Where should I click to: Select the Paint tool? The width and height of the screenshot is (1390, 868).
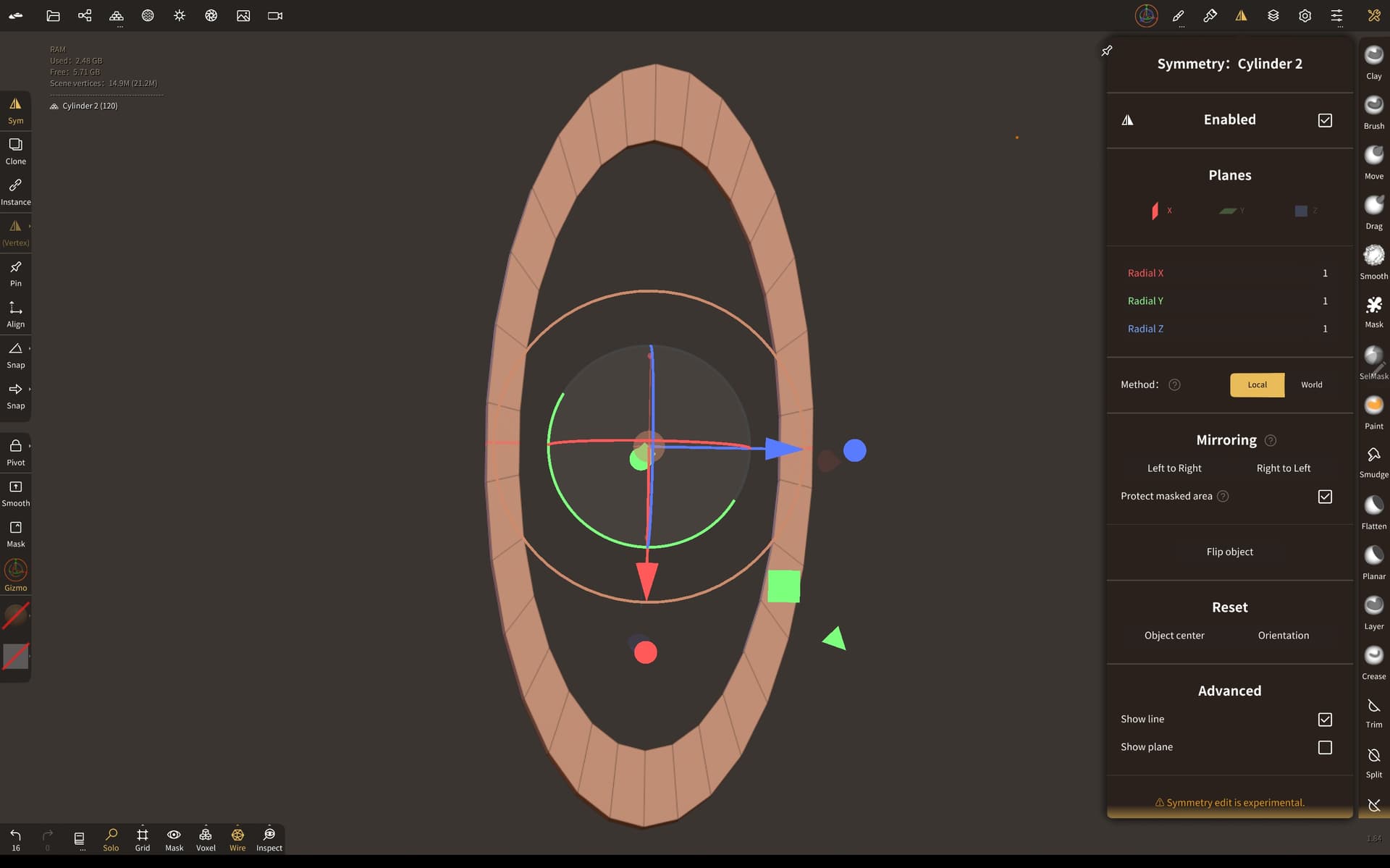(x=1374, y=412)
